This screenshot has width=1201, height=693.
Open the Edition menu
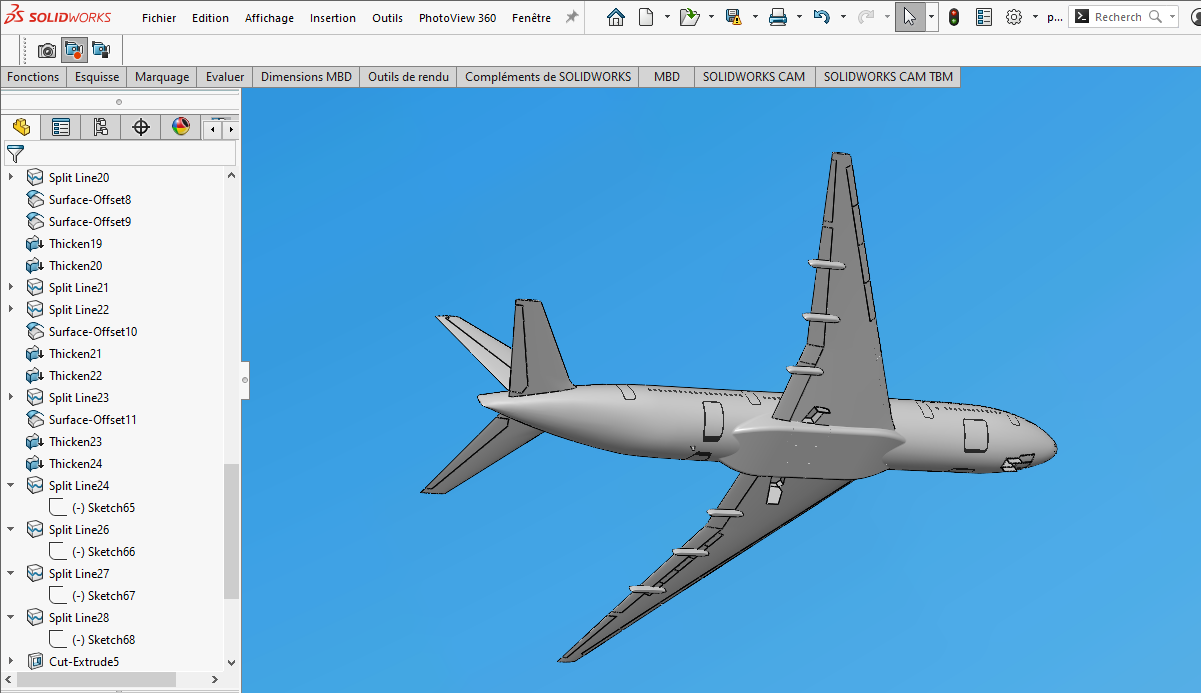(210, 18)
